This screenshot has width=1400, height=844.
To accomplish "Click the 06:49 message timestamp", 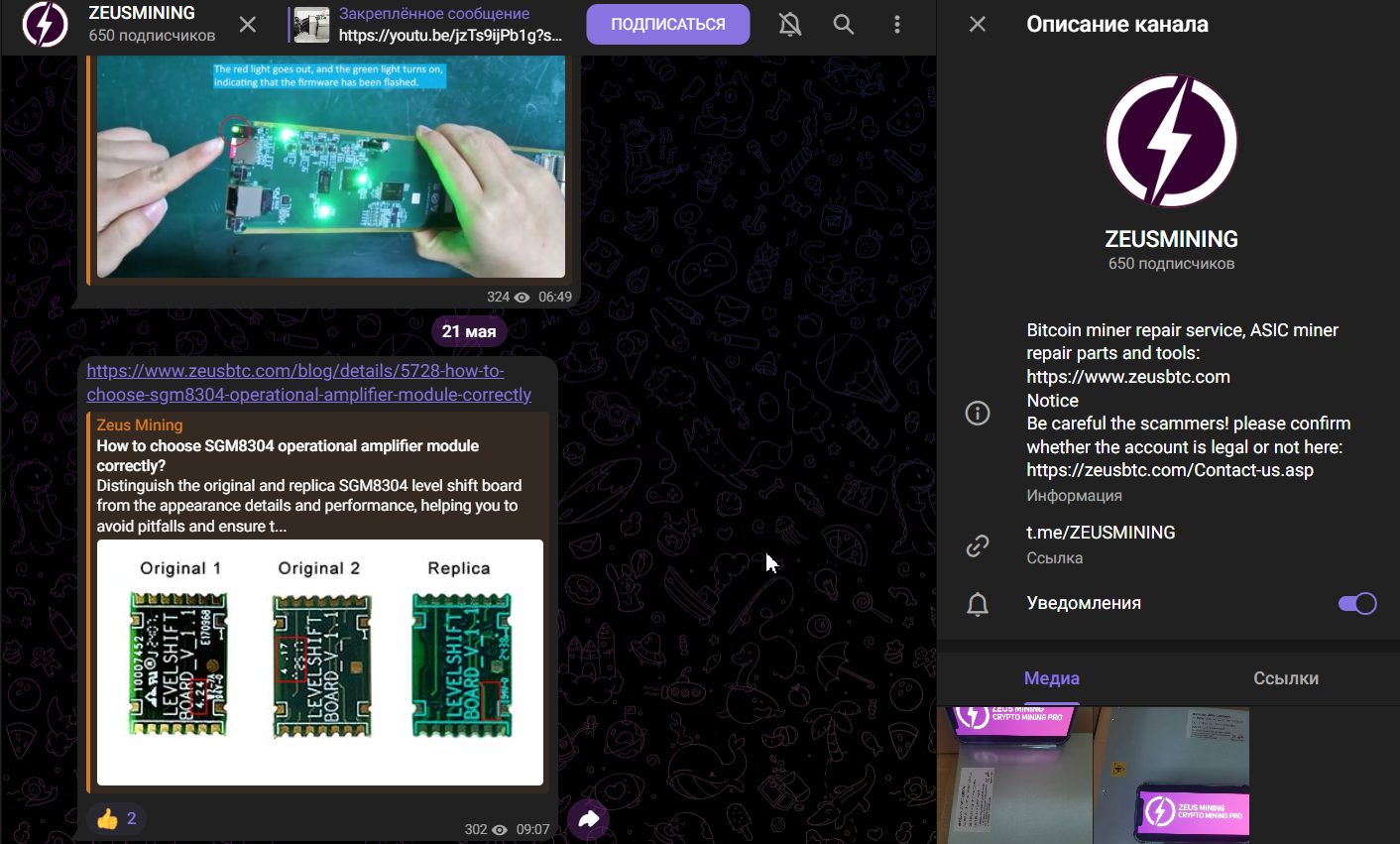I will click(555, 297).
